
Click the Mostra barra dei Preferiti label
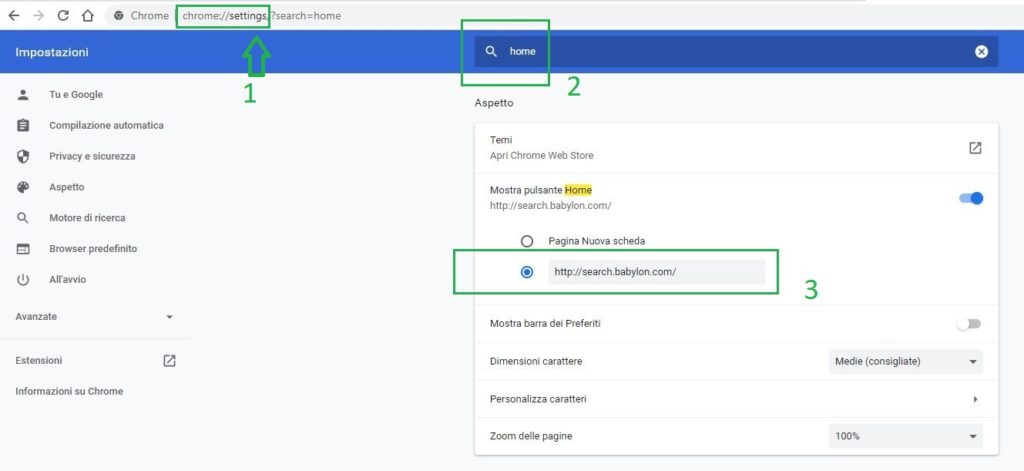[x=545, y=323]
